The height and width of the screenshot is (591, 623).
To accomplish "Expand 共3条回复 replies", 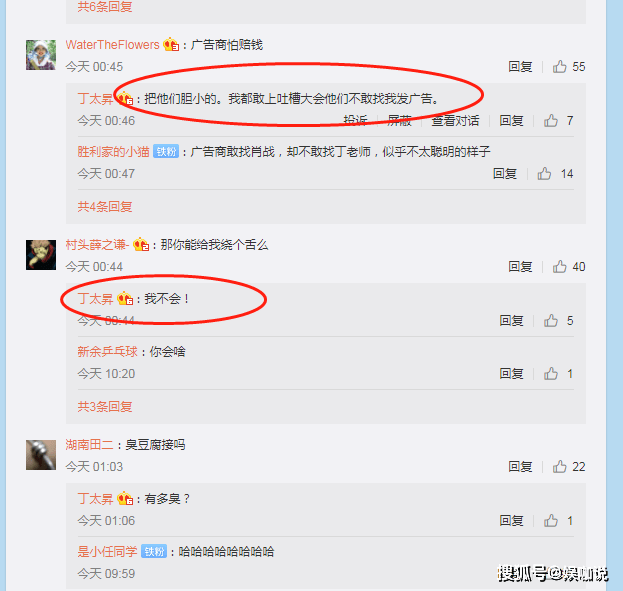I will point(105,407).
